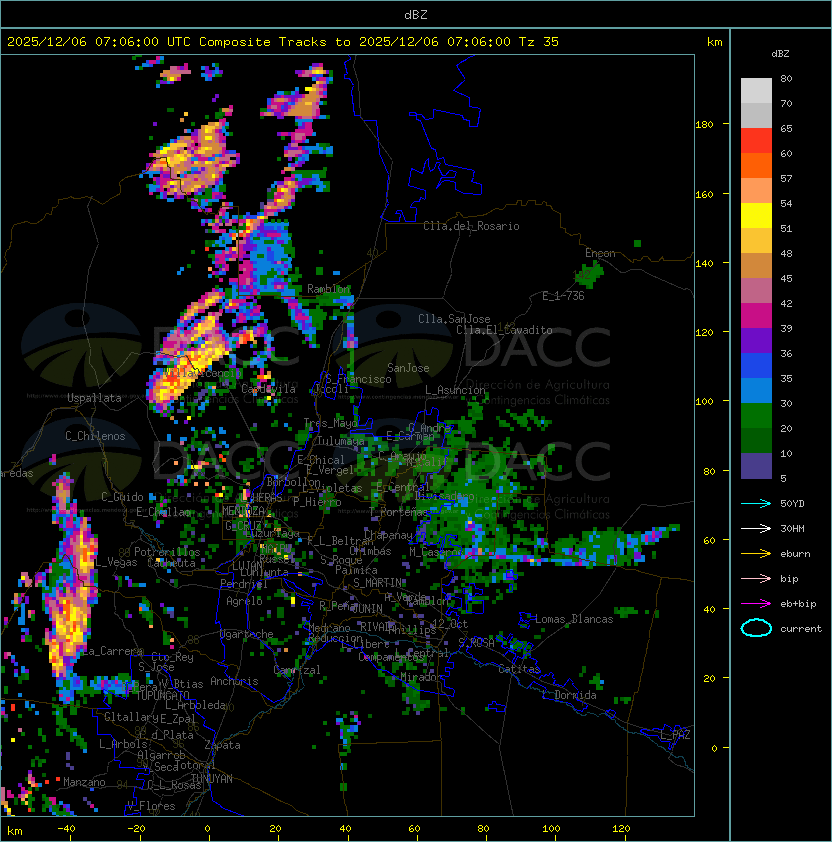
Task: Click the 80 dBZ scale value
Action: coord(786,78)
